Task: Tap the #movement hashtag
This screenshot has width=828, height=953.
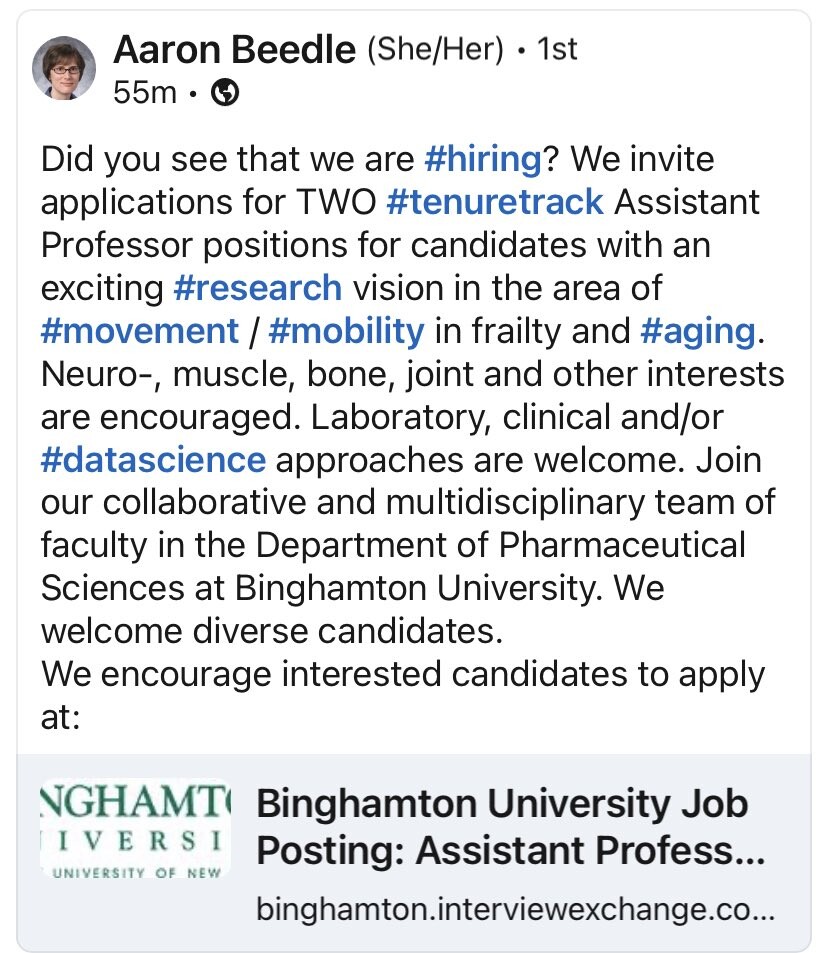Action: coord(140,331)
